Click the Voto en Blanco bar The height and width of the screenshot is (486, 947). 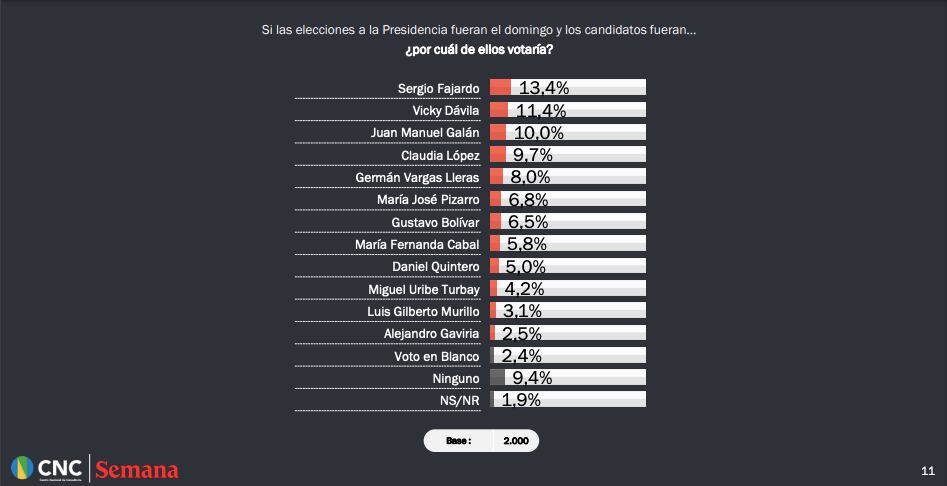567,355
